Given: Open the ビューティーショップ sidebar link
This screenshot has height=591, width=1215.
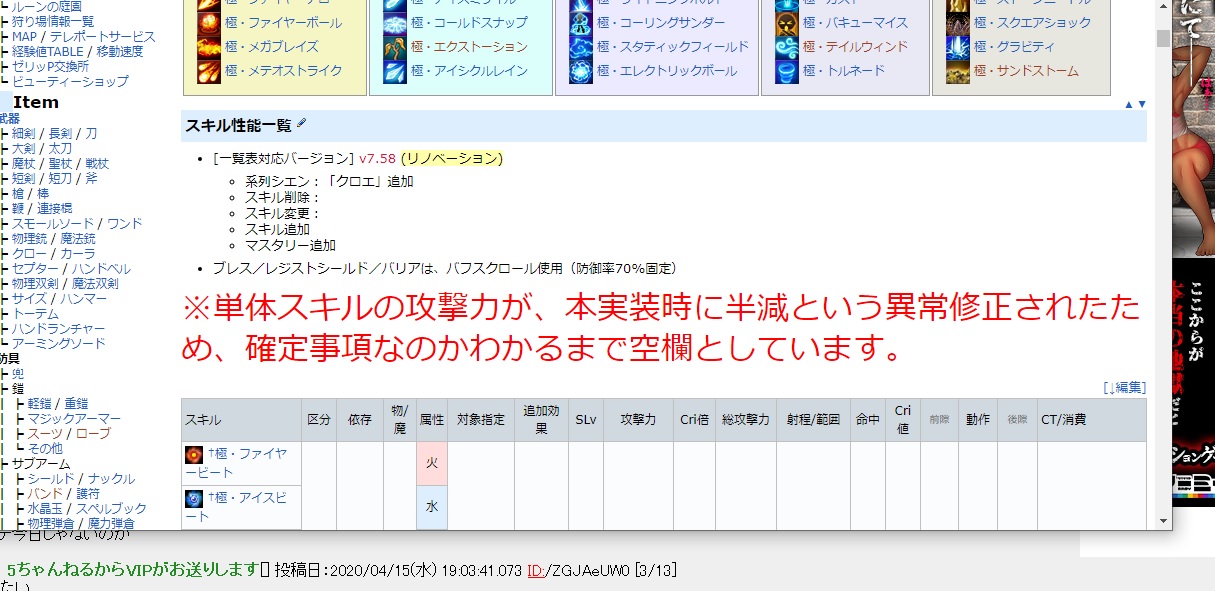Looking at the screenshot, I should (70, 82).
